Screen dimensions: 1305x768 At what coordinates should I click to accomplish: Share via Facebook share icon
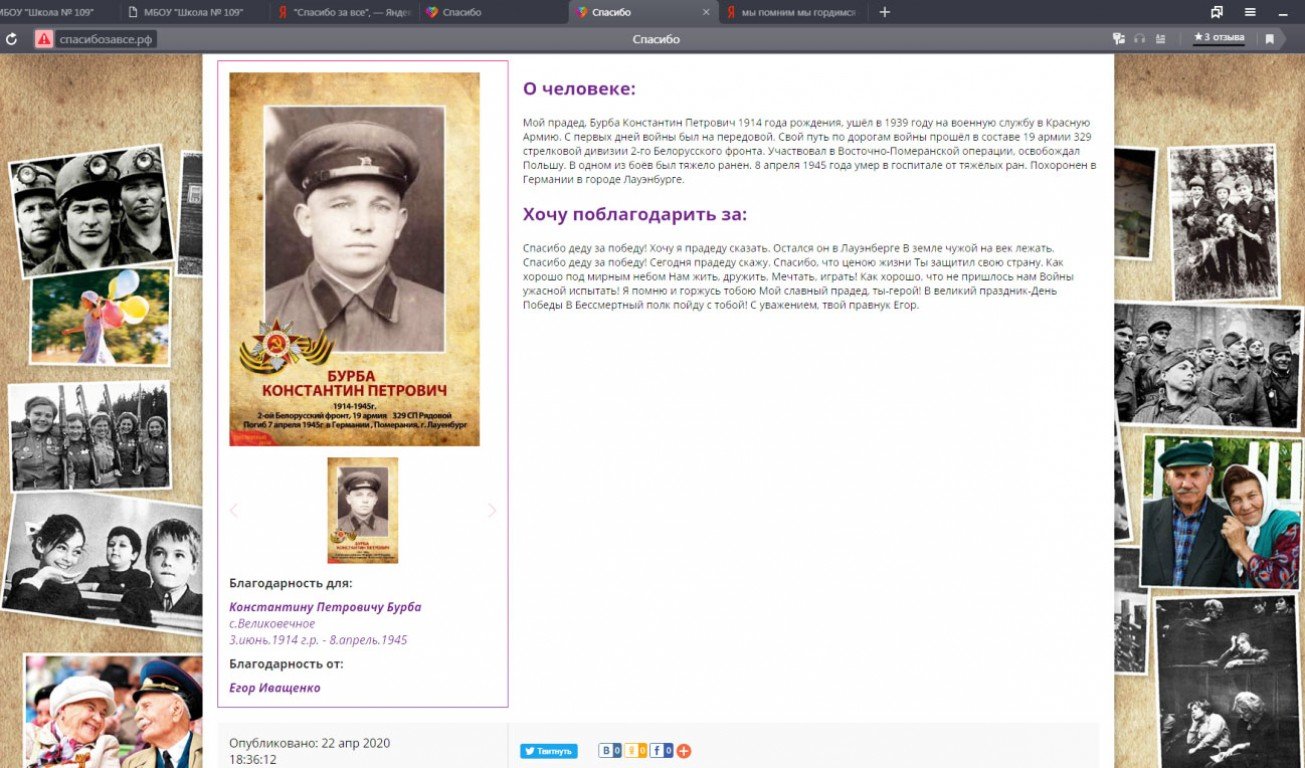pyautogui.click(x=661, y=751)
